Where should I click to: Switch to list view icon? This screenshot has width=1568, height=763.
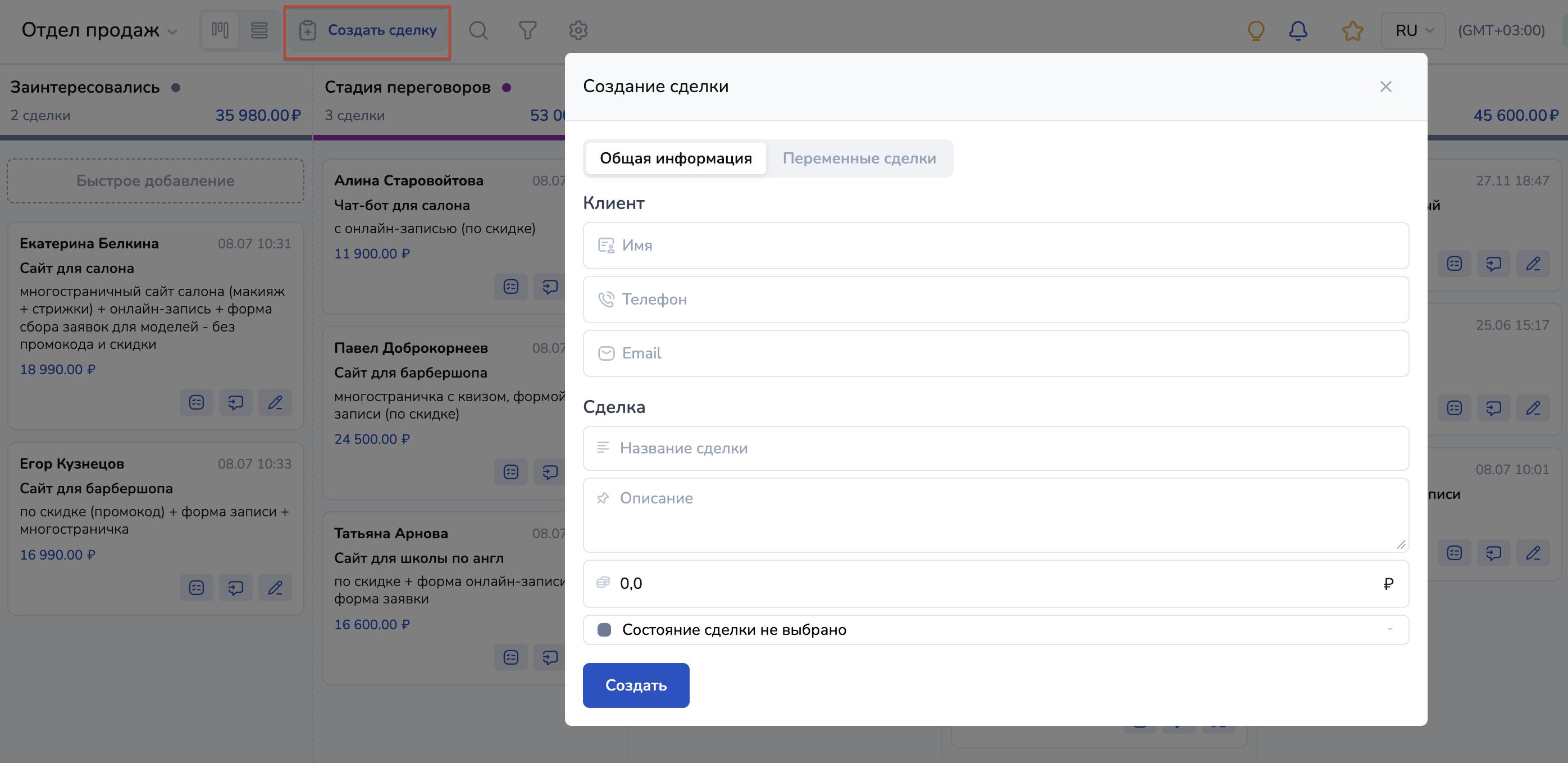(x=259, y=30)
